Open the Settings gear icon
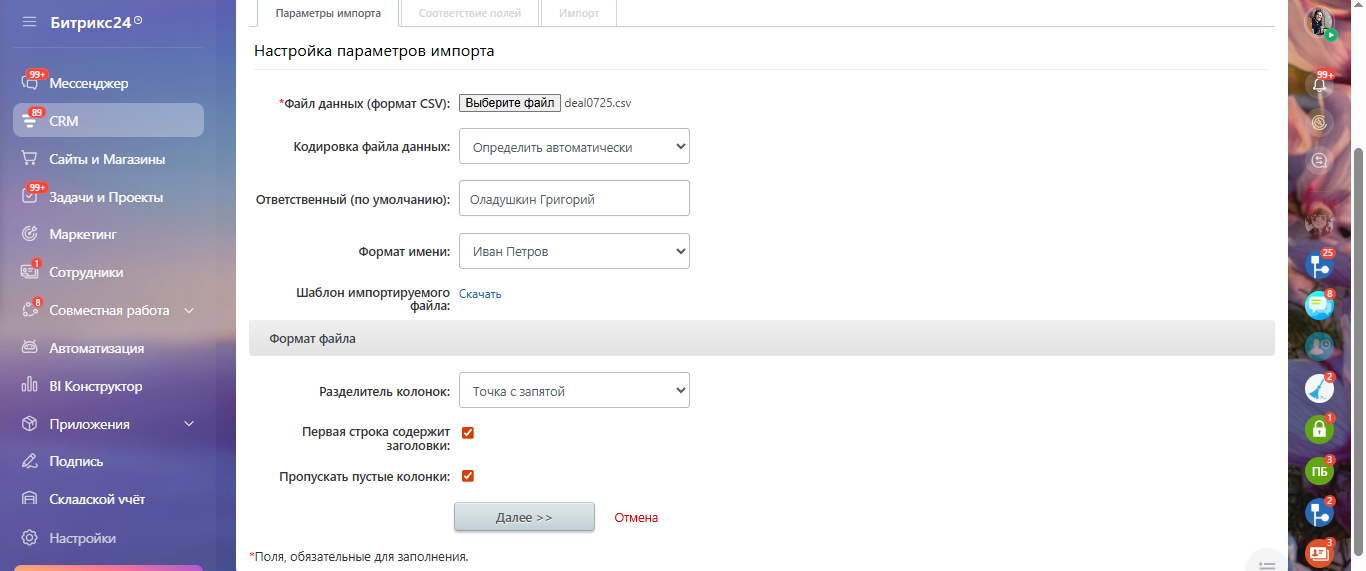1366x571 pixels. pos(30,538)
